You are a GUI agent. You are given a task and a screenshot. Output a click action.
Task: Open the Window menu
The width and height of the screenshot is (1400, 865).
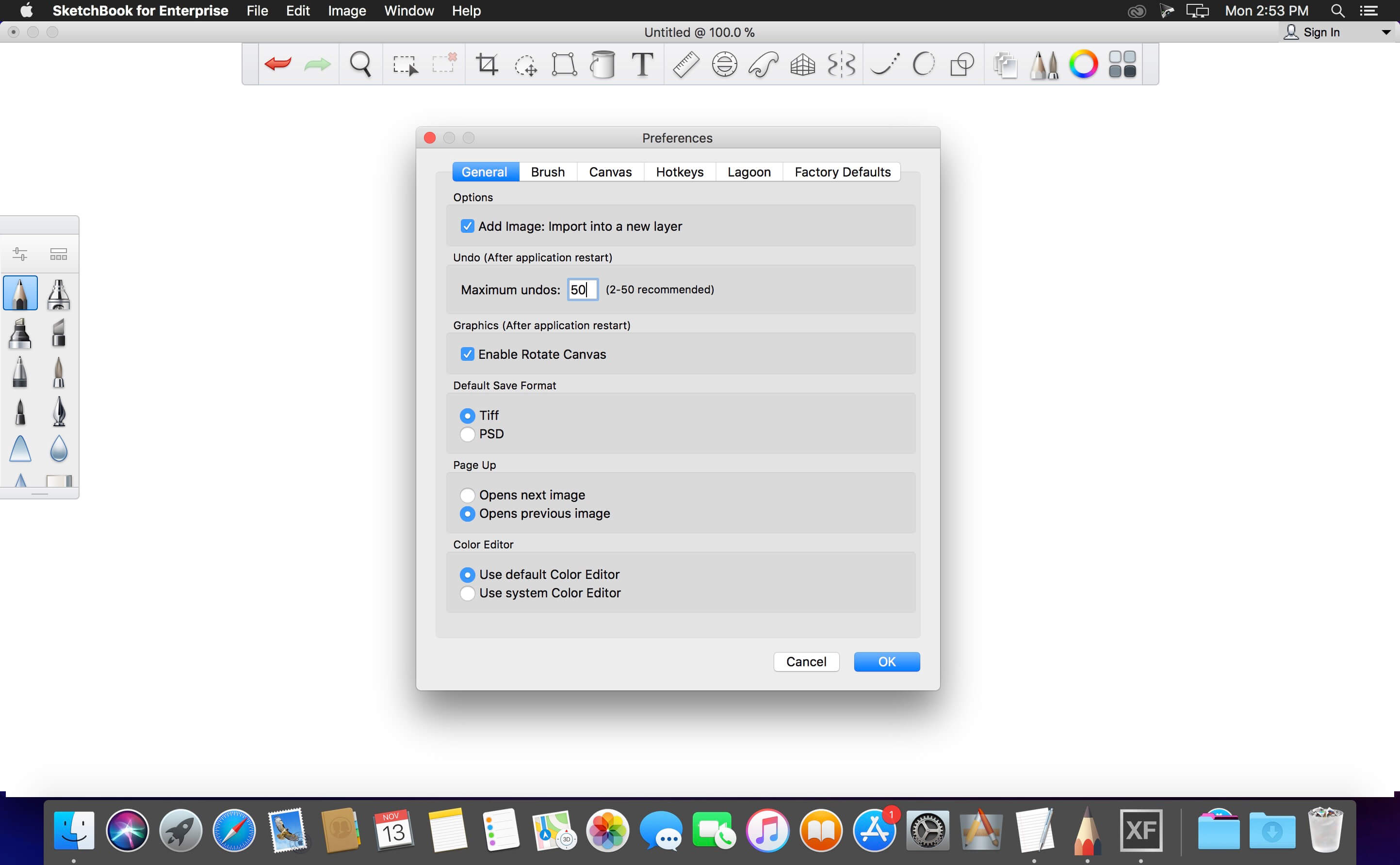(x=408, y=11)
